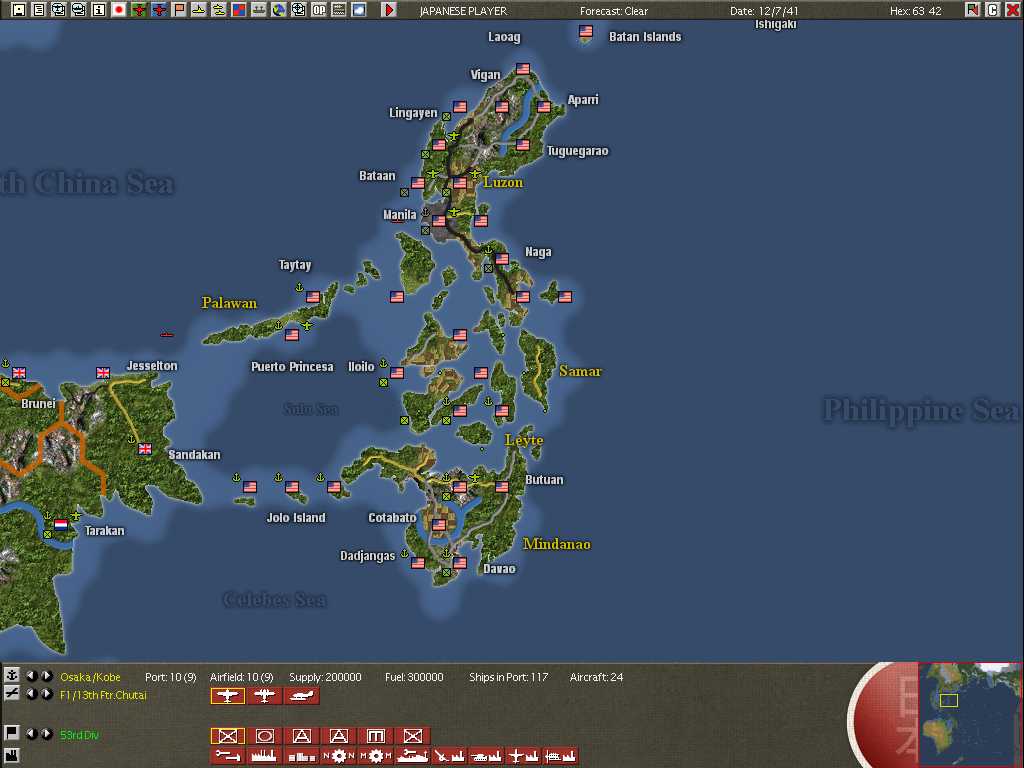Select the highlighted infantry unit filter

coord(227,736)
